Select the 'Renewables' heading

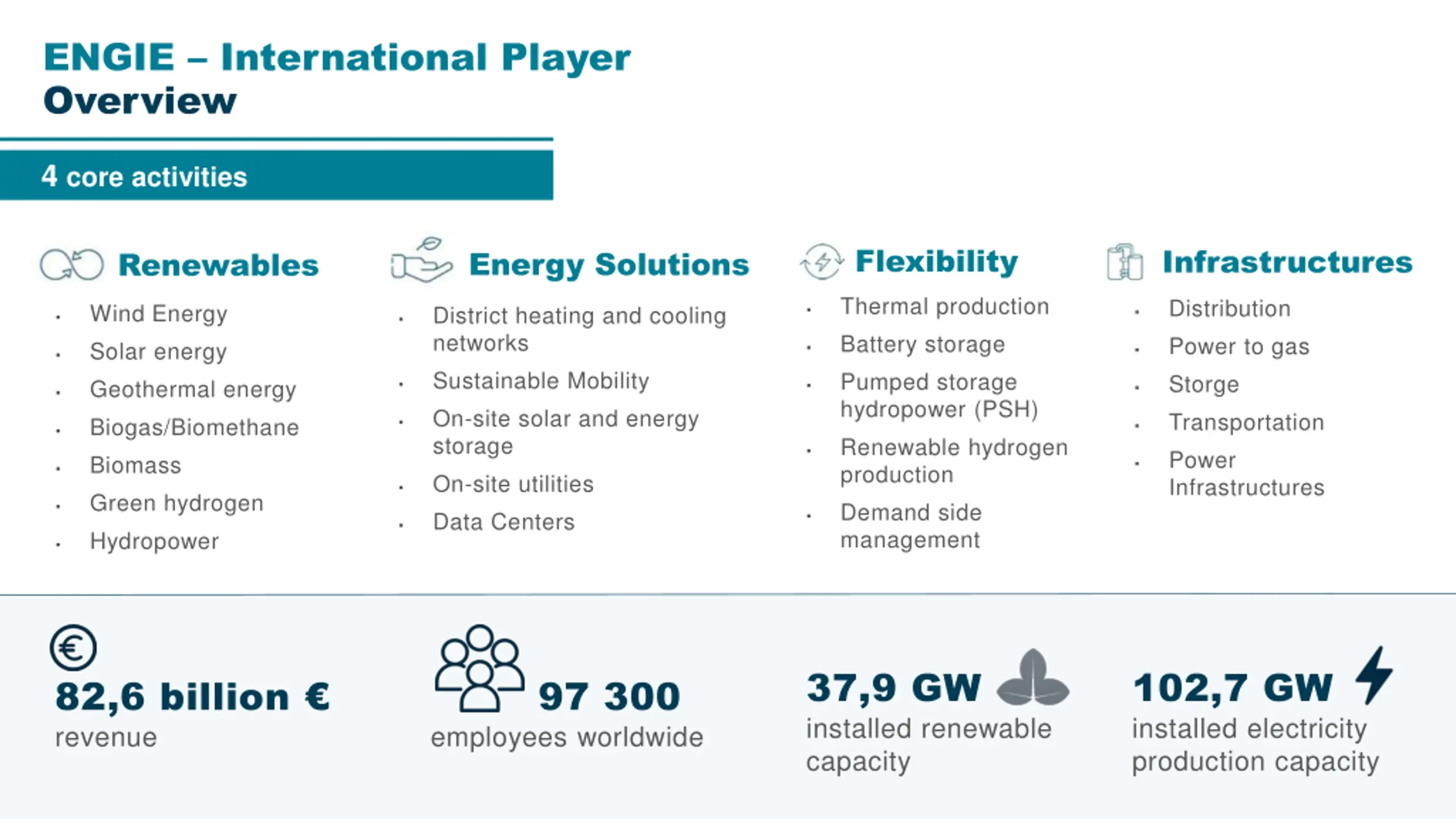click(x=218, y=265)
